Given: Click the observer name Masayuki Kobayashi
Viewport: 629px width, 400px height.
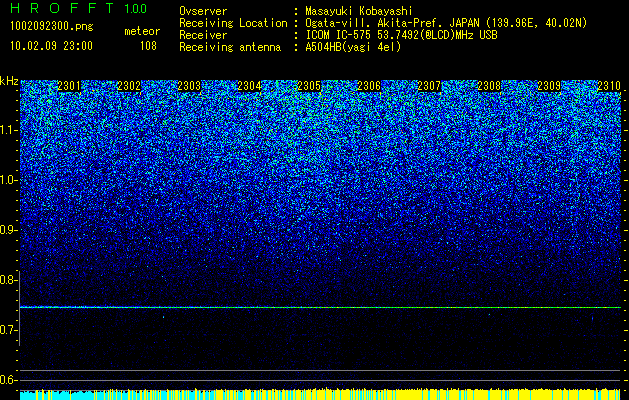Looking at the screenshot, I should (359, 11).
